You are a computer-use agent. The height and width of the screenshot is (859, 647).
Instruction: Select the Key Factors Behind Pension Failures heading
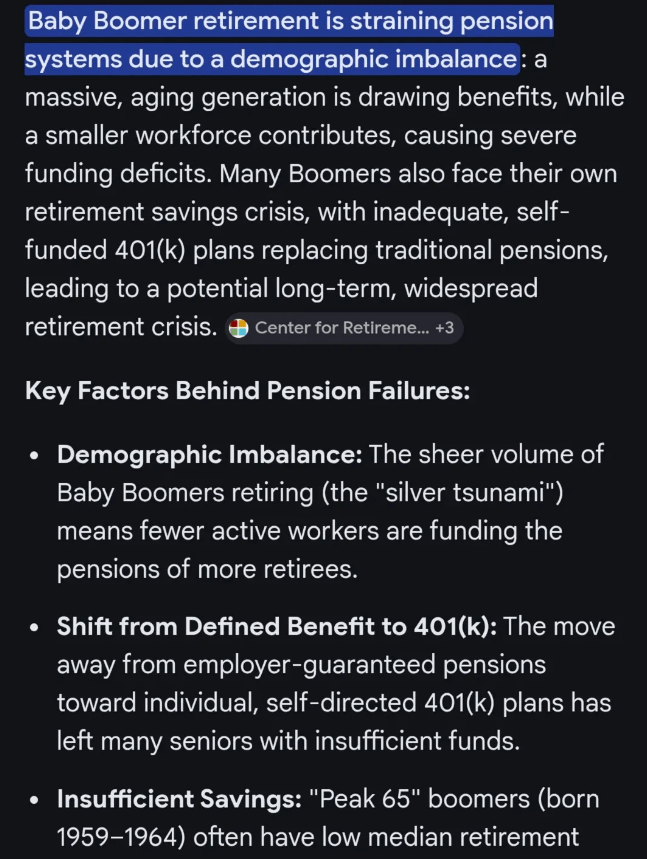247,391
